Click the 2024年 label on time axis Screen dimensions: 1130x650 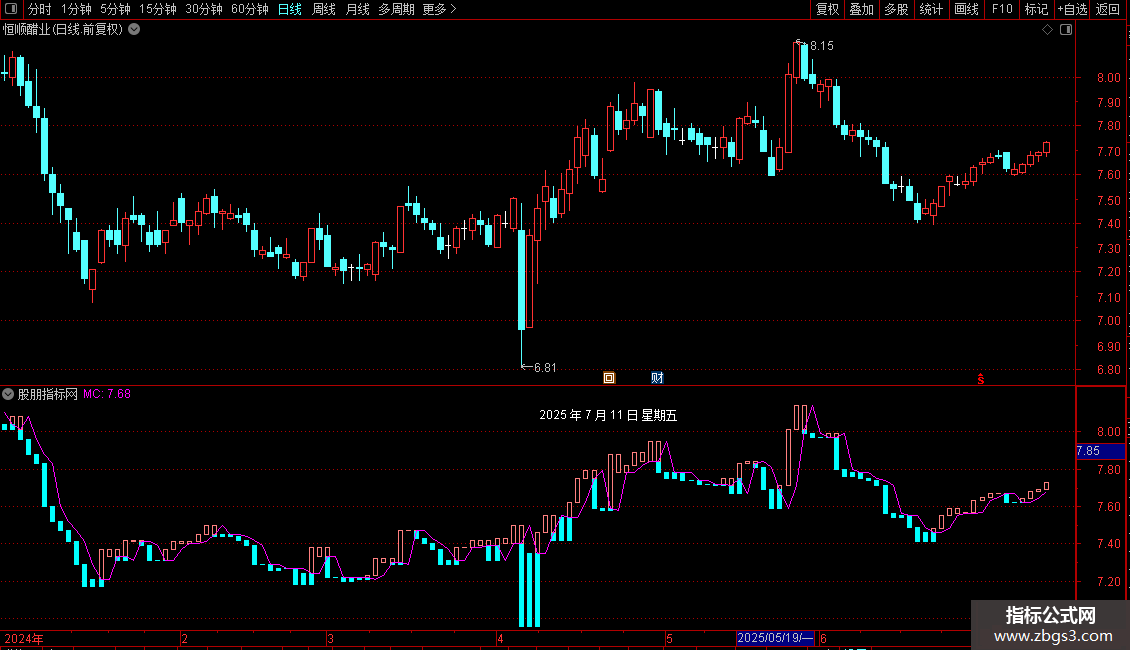[x=24, y=638]
